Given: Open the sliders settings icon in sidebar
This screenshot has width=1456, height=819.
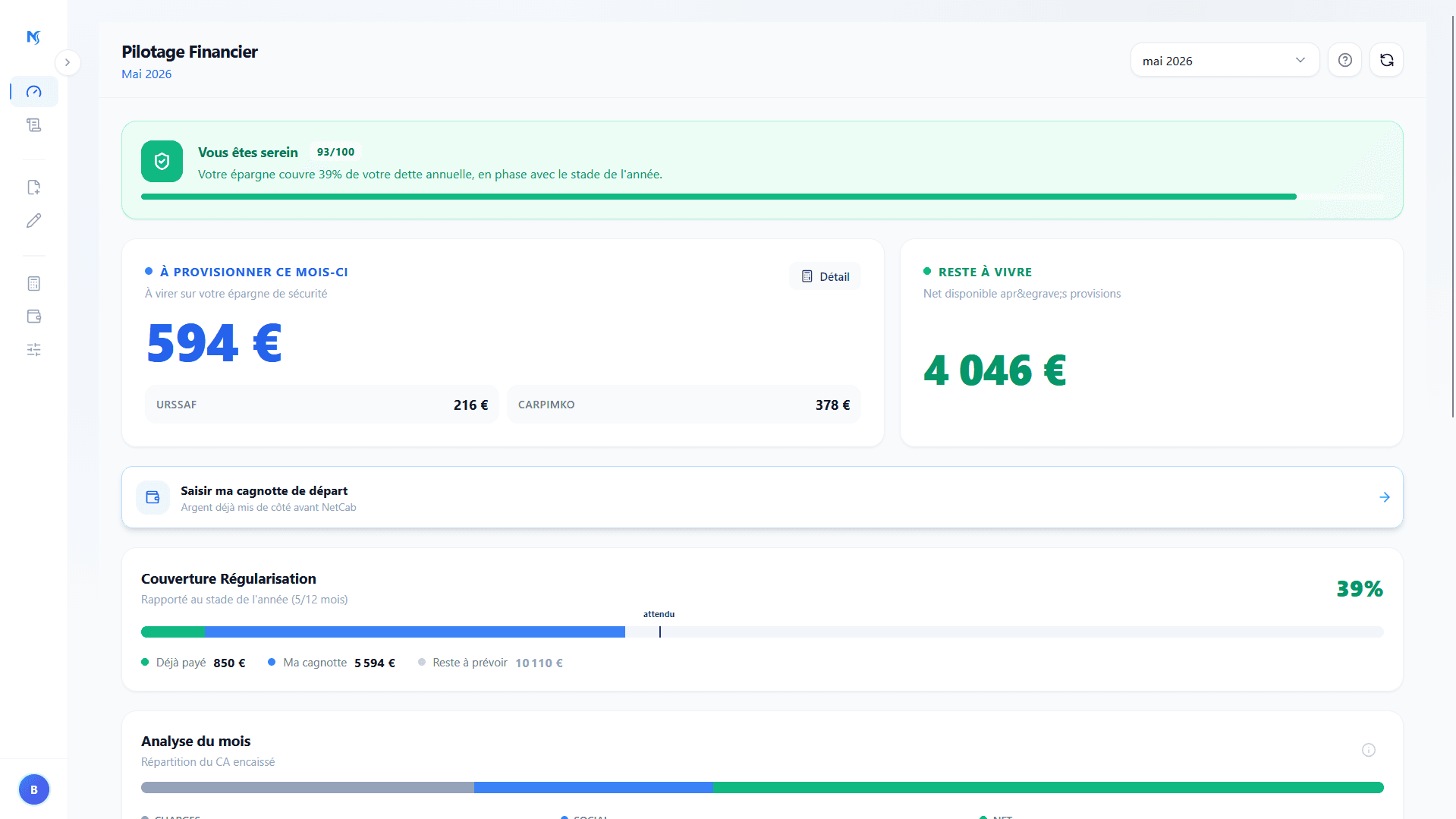Looking at the screenshot, I should point(33,350).
